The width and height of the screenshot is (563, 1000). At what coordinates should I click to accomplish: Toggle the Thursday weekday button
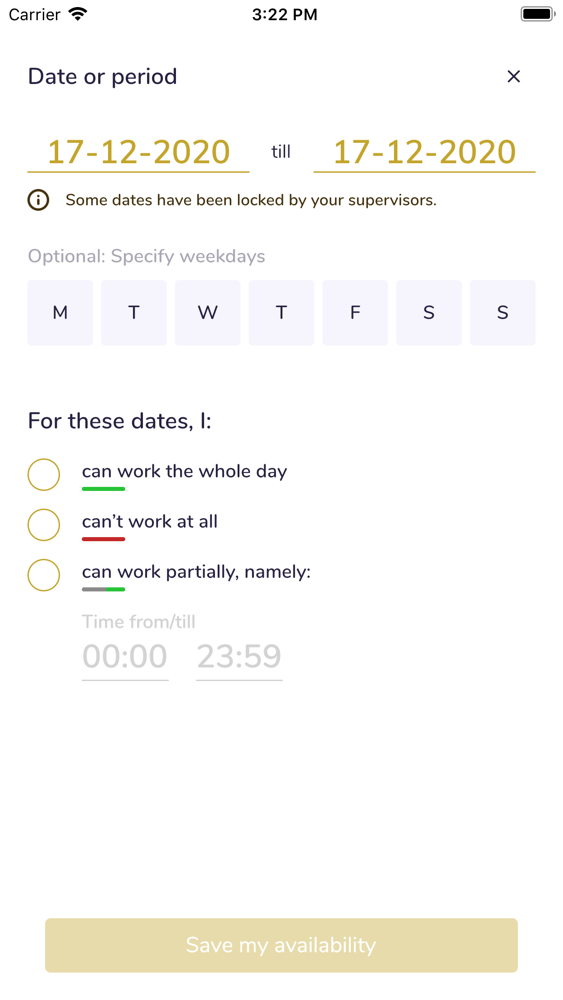click(281, 312)
